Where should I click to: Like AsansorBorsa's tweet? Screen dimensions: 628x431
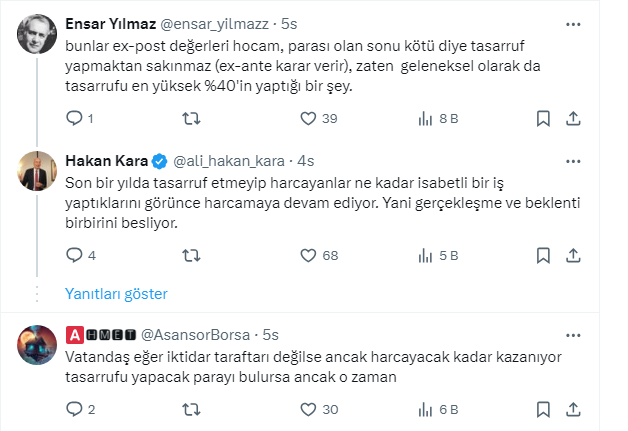(x=309, y=409)
